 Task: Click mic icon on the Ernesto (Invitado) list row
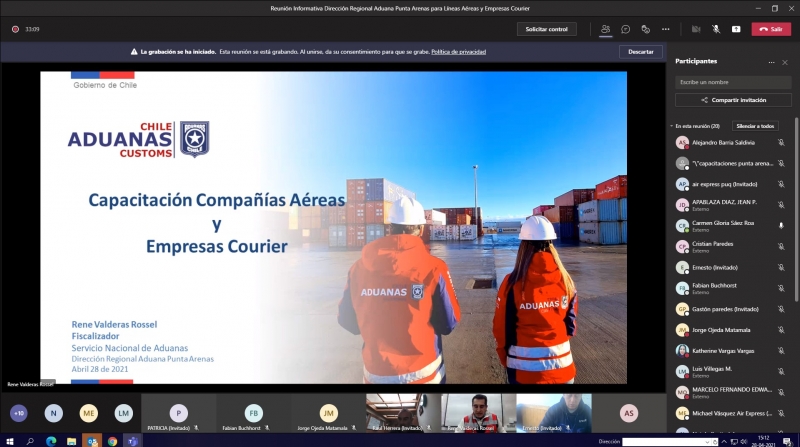click(x=781, y=267)
